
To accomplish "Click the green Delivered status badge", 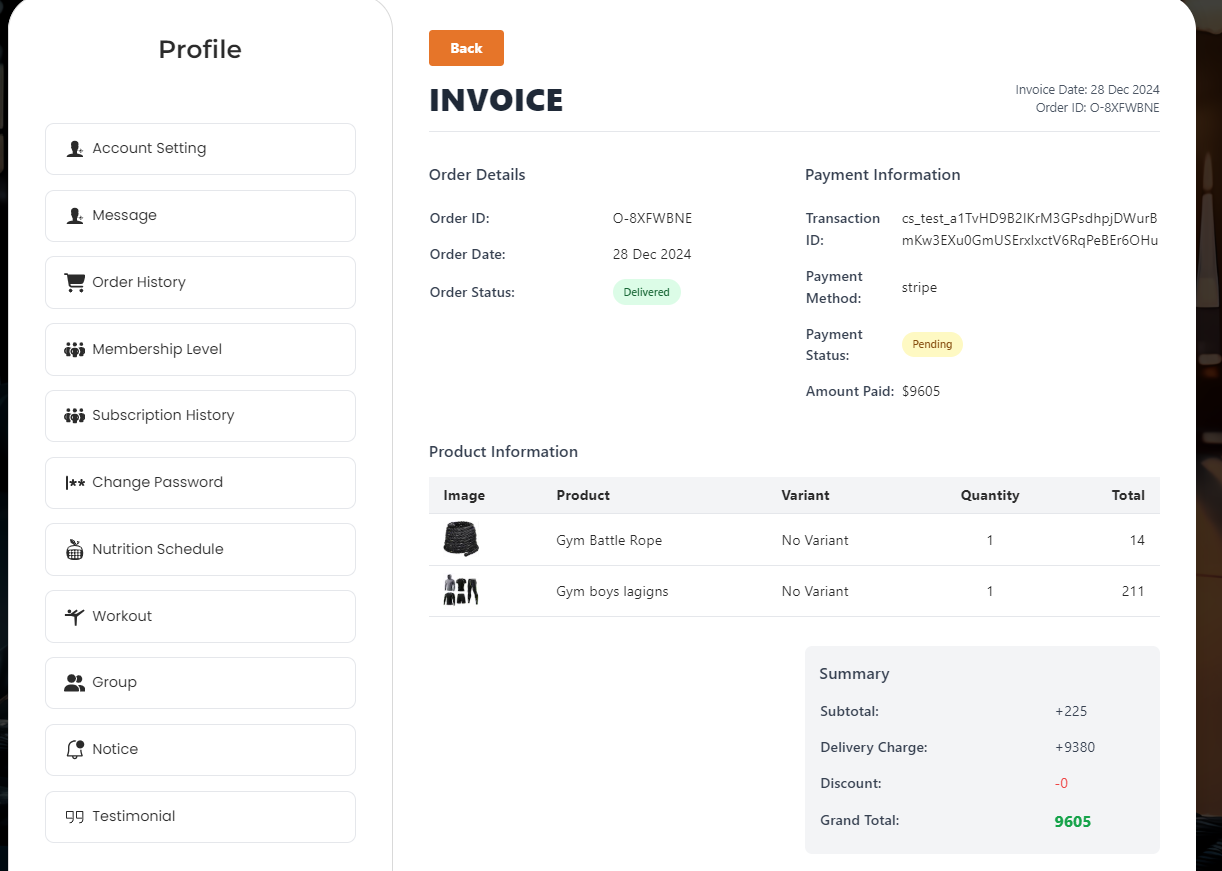I will (646, 292).
